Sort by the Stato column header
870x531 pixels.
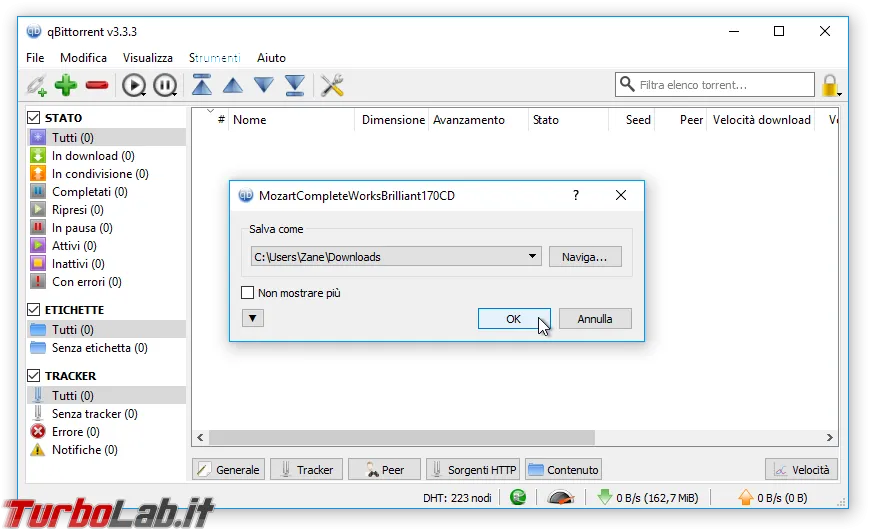tap(568, 120)
